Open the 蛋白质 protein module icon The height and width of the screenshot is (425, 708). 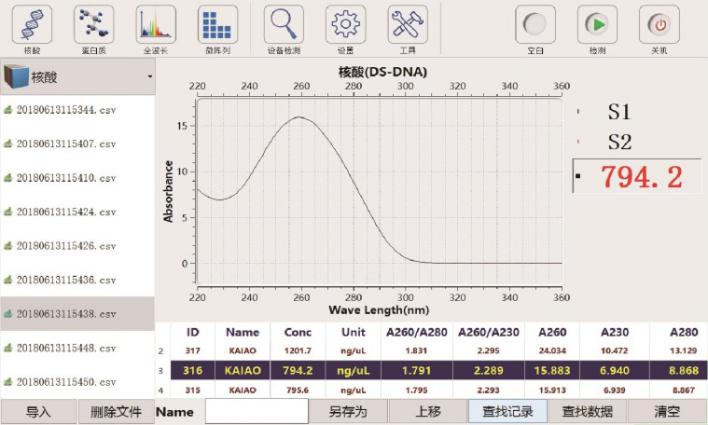pos(93,25)
